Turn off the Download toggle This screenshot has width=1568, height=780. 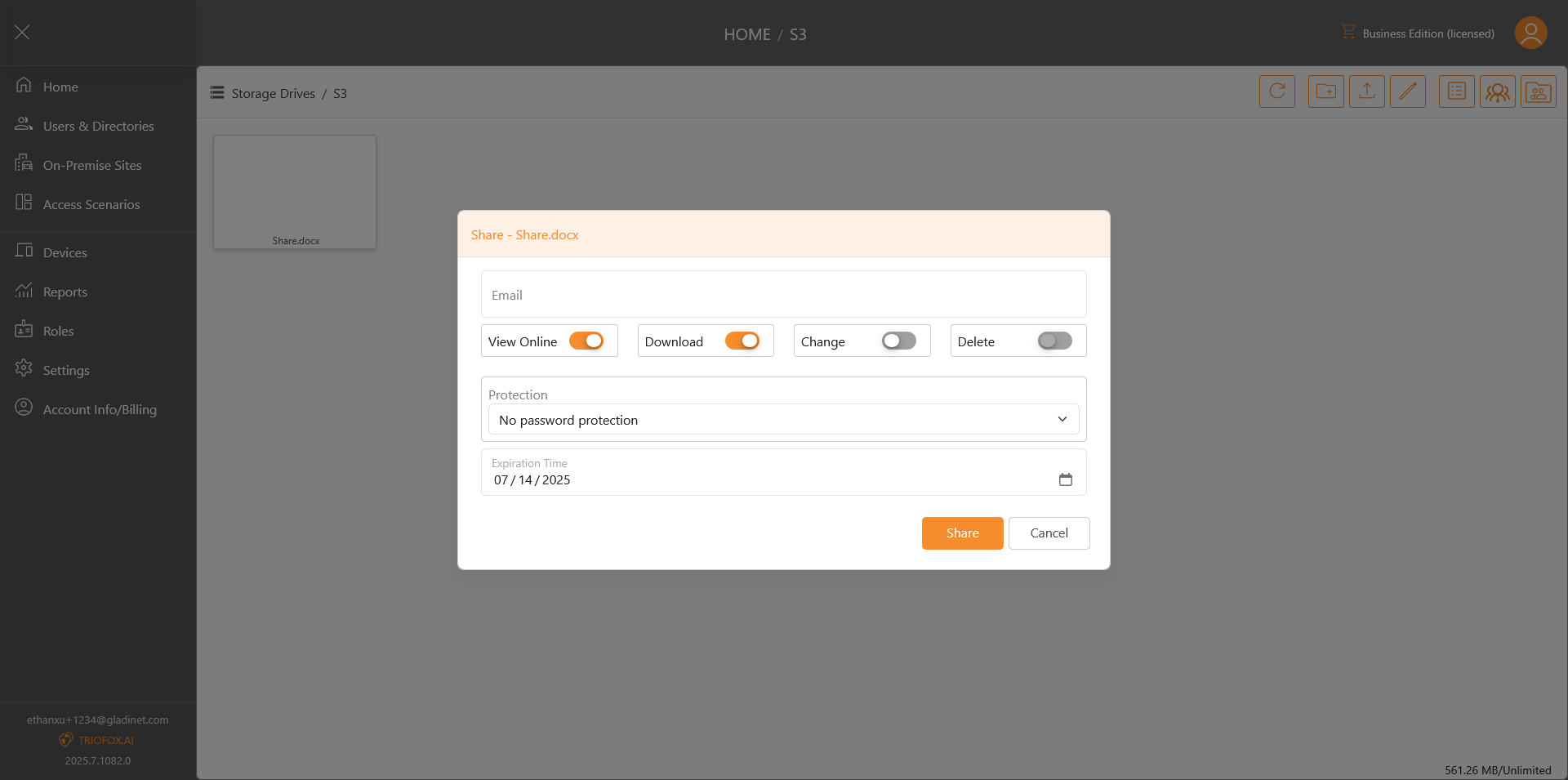pos(742,341)
